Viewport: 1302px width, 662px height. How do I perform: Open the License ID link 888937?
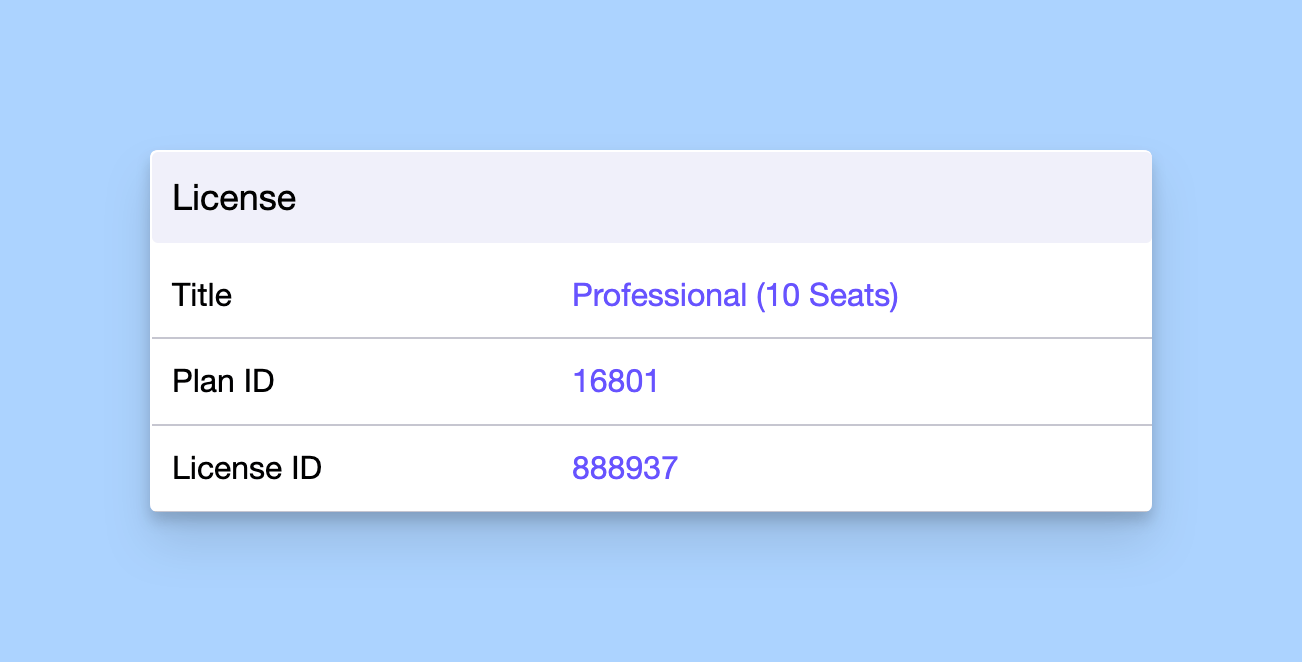click(625, 468)
